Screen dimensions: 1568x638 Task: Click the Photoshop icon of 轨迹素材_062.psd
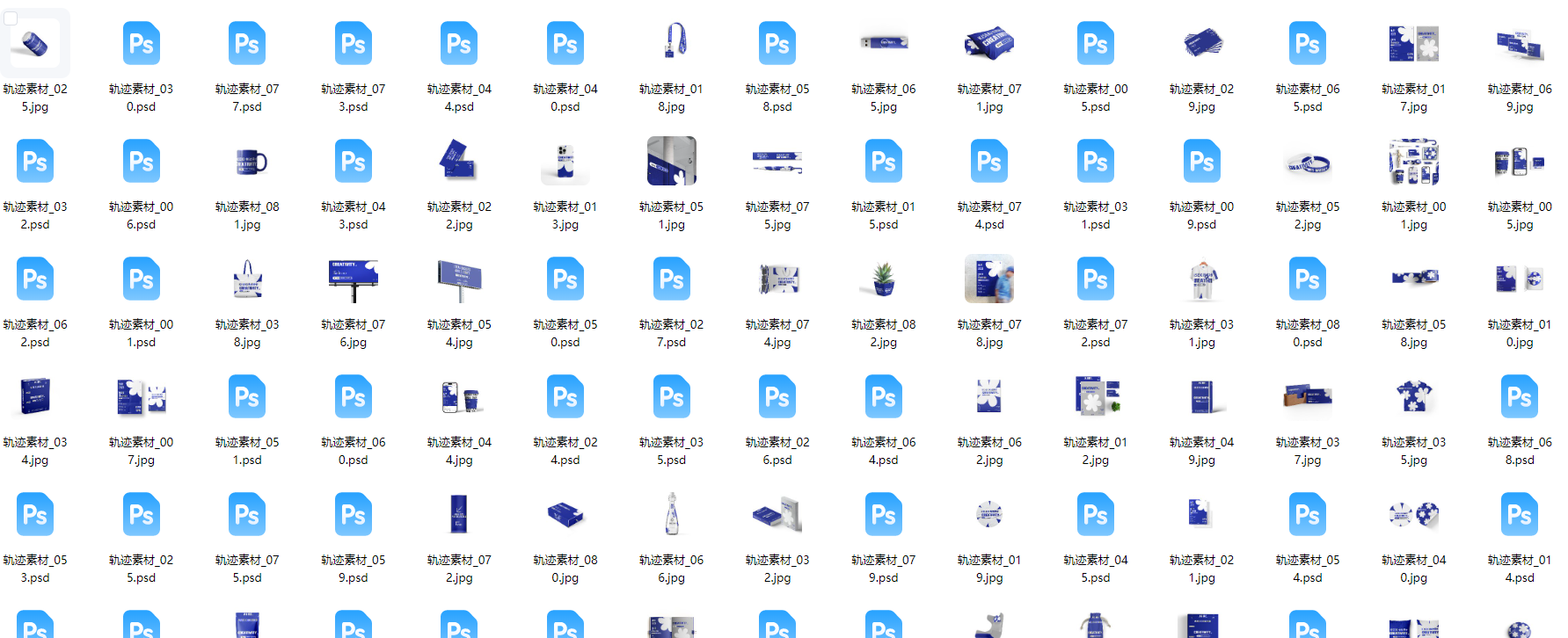35,279
